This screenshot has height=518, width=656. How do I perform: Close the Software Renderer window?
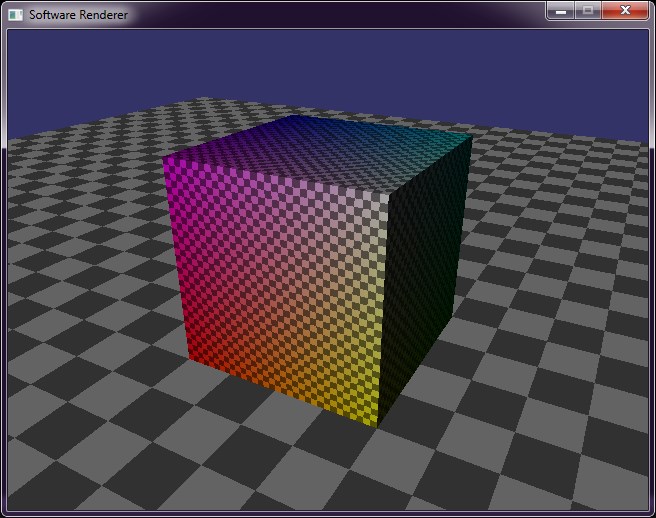point(625,10)
